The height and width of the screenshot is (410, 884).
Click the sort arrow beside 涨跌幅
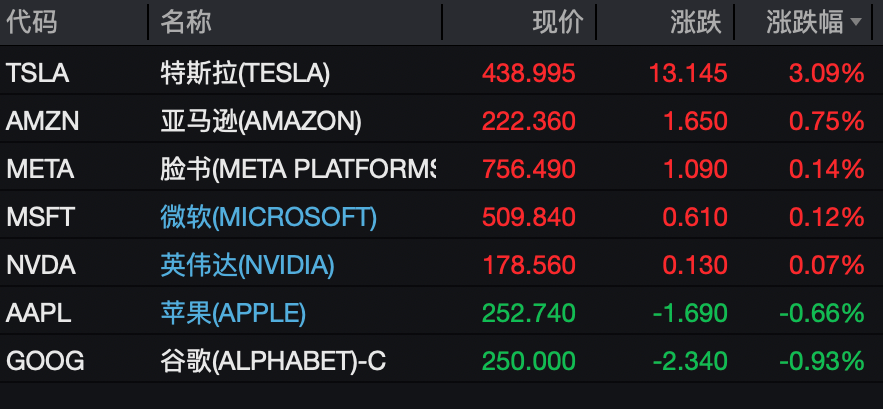(856, 24)
